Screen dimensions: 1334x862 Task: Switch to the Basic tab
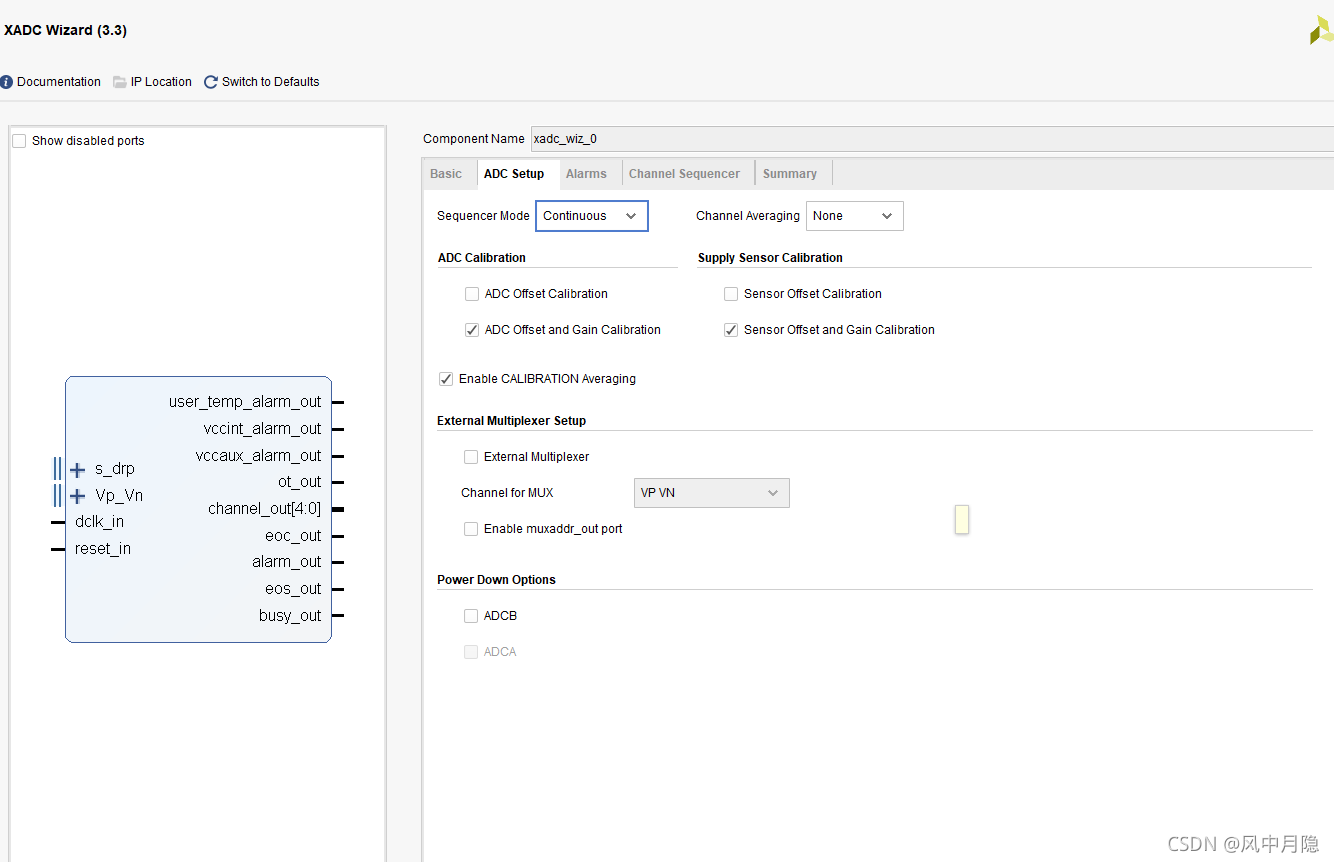[x=446, y=174]
